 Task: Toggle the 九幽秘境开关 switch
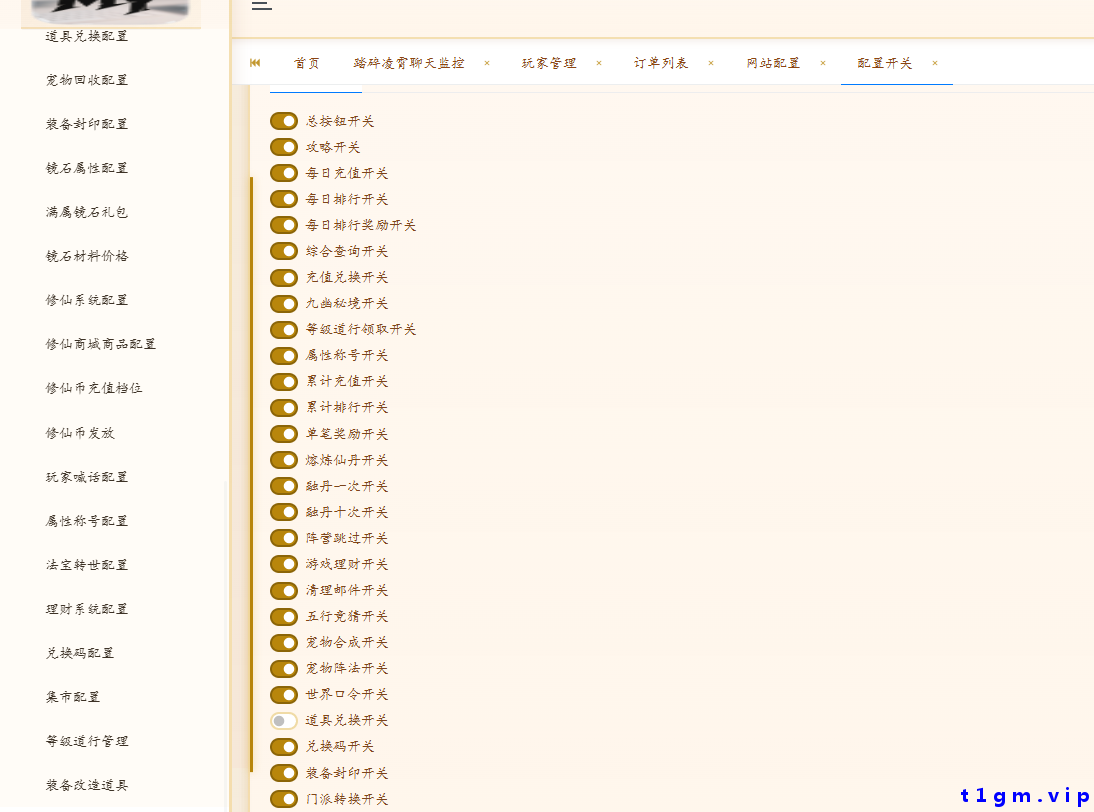(x=283, y=303)
